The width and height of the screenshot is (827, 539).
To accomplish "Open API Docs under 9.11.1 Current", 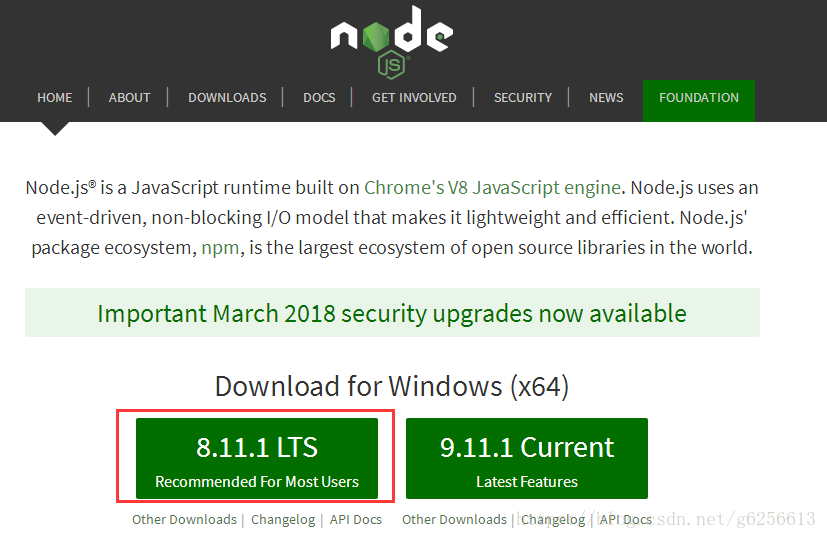I will (626, 519).
